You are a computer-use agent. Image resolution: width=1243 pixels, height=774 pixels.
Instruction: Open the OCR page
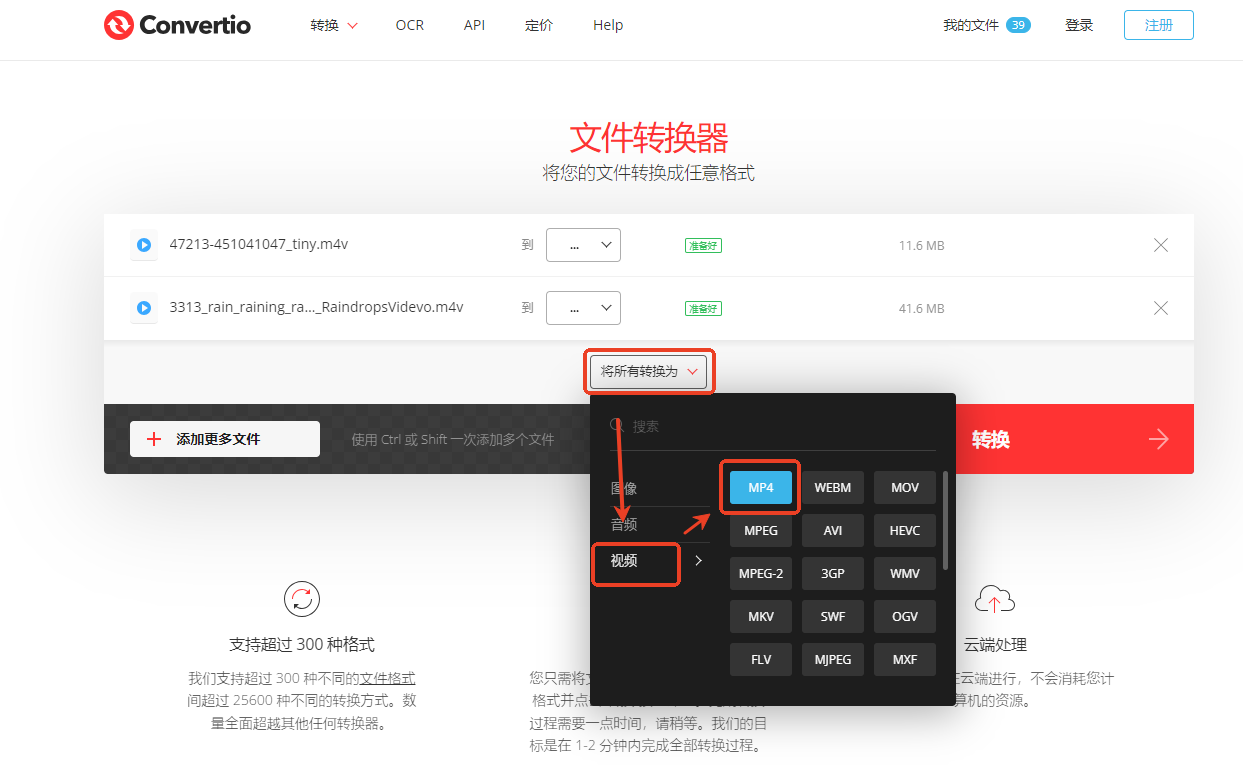(409, 25)
